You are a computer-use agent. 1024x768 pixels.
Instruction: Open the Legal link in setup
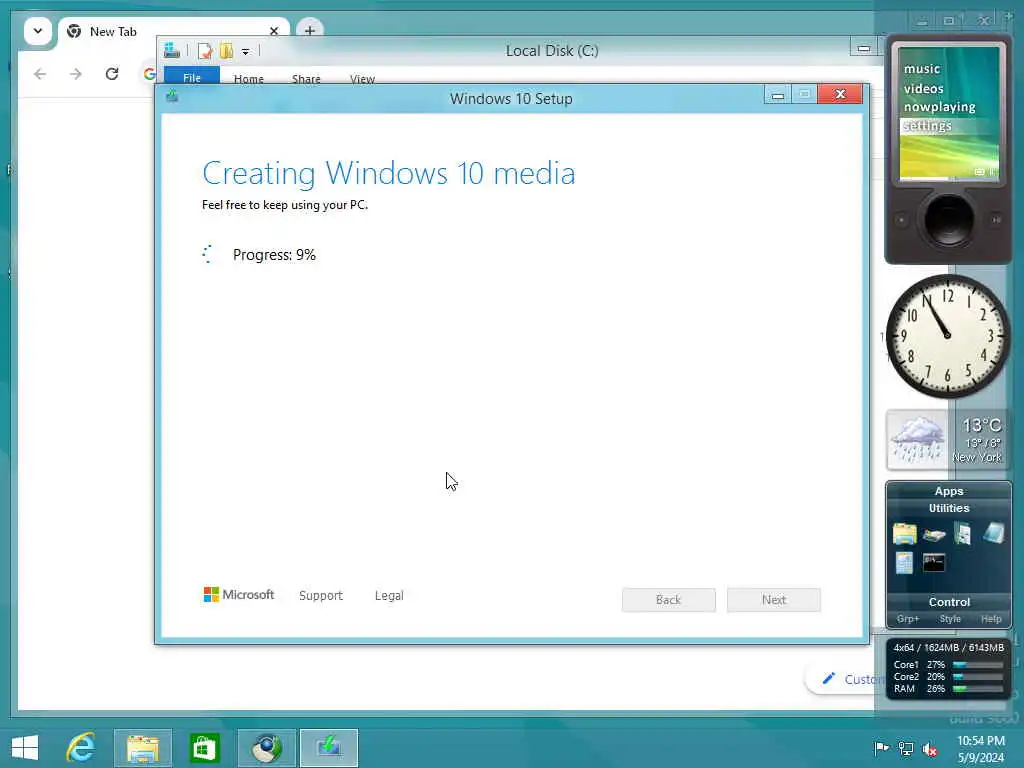coord(389,596)
